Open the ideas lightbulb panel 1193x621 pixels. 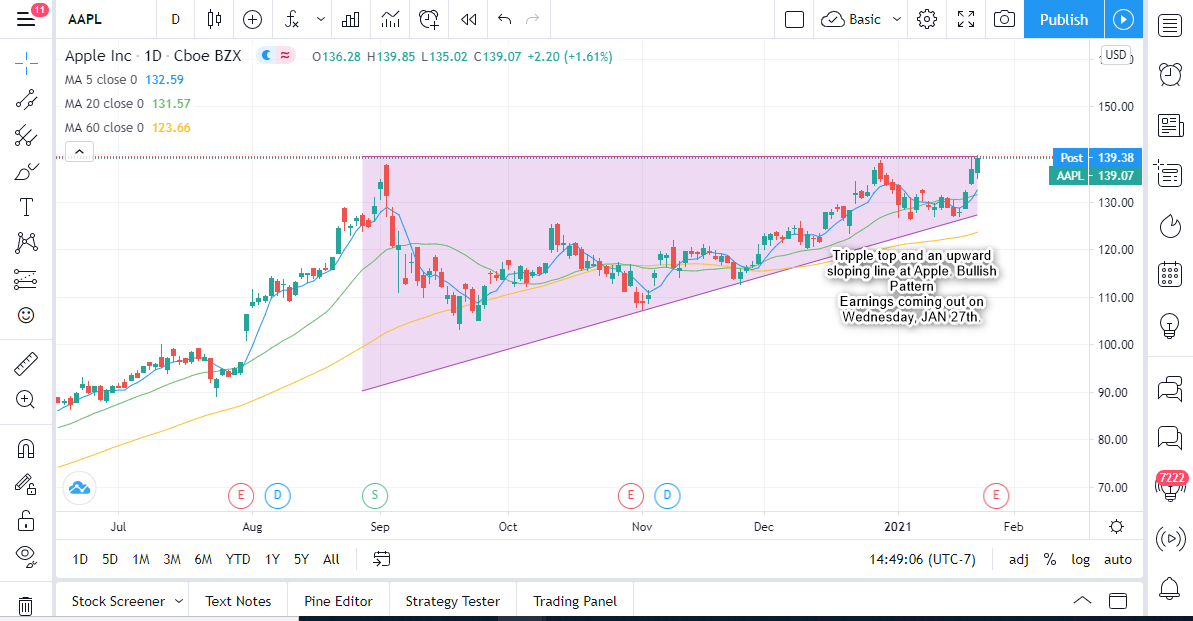(1169, 325)
